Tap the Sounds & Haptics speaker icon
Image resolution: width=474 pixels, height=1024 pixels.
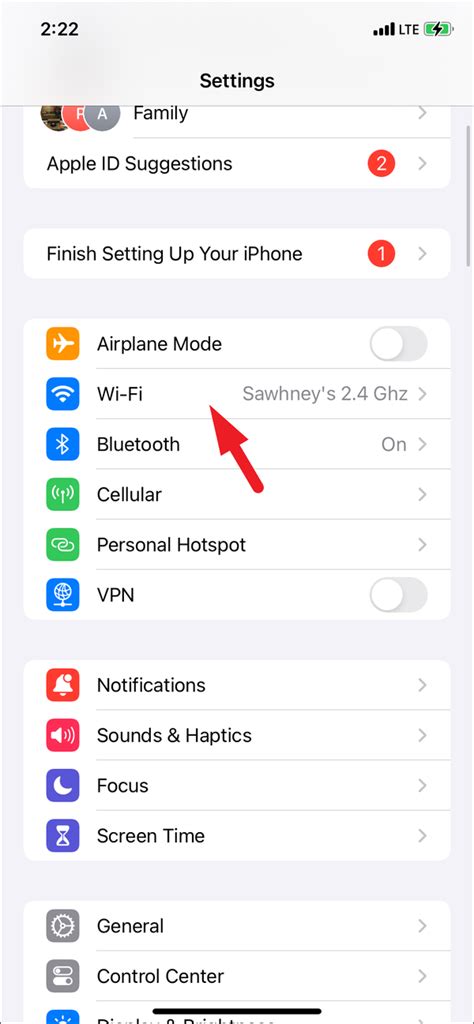(x=63, y=735)
